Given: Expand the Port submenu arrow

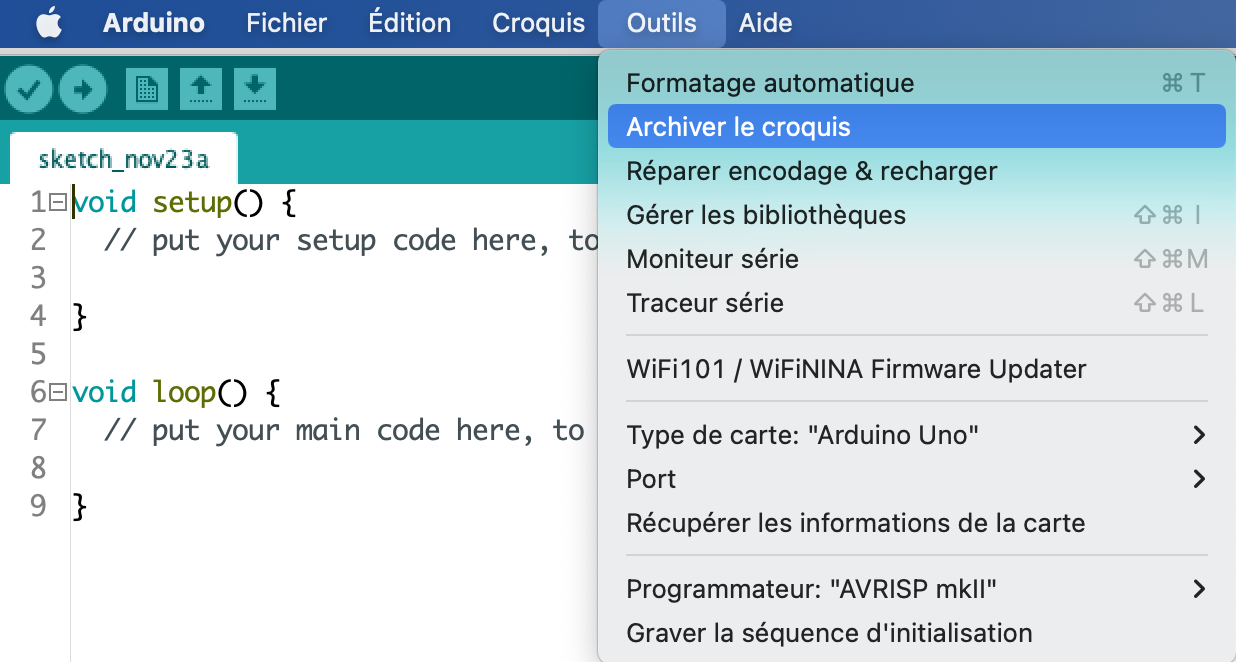Looking at the screenshot, I should (1199, 479).
